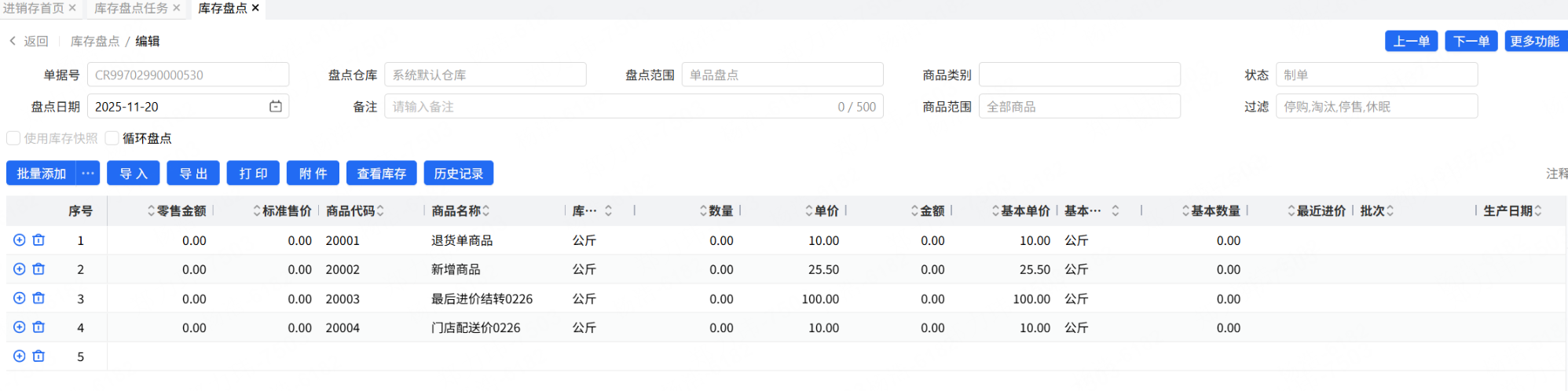The height and width of the screenshot is (391, 1568).
Task: Switch to the 进销存首页 tab
Action: [x=33, y=8]
